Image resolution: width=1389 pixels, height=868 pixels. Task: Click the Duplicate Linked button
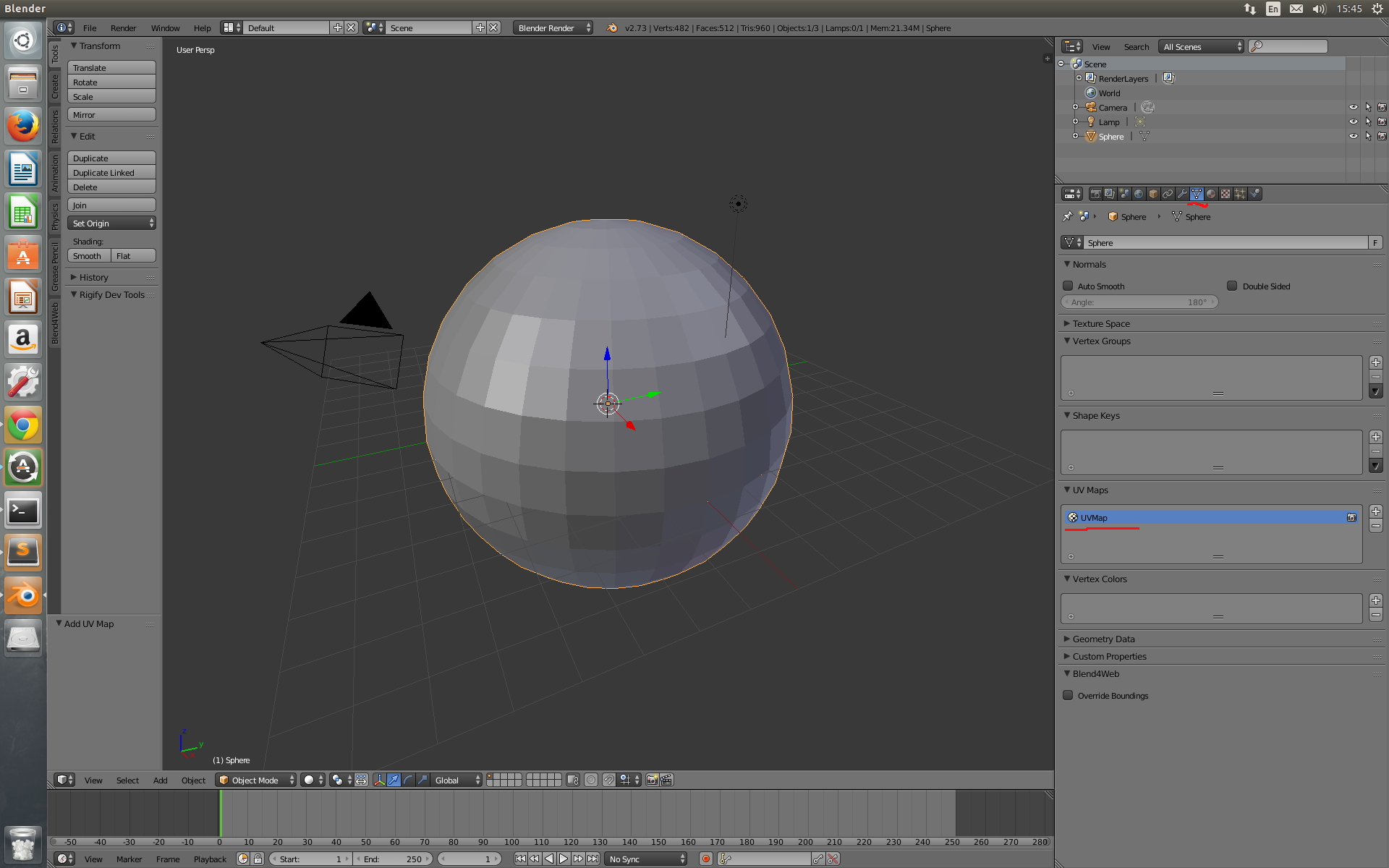(112, 173)
